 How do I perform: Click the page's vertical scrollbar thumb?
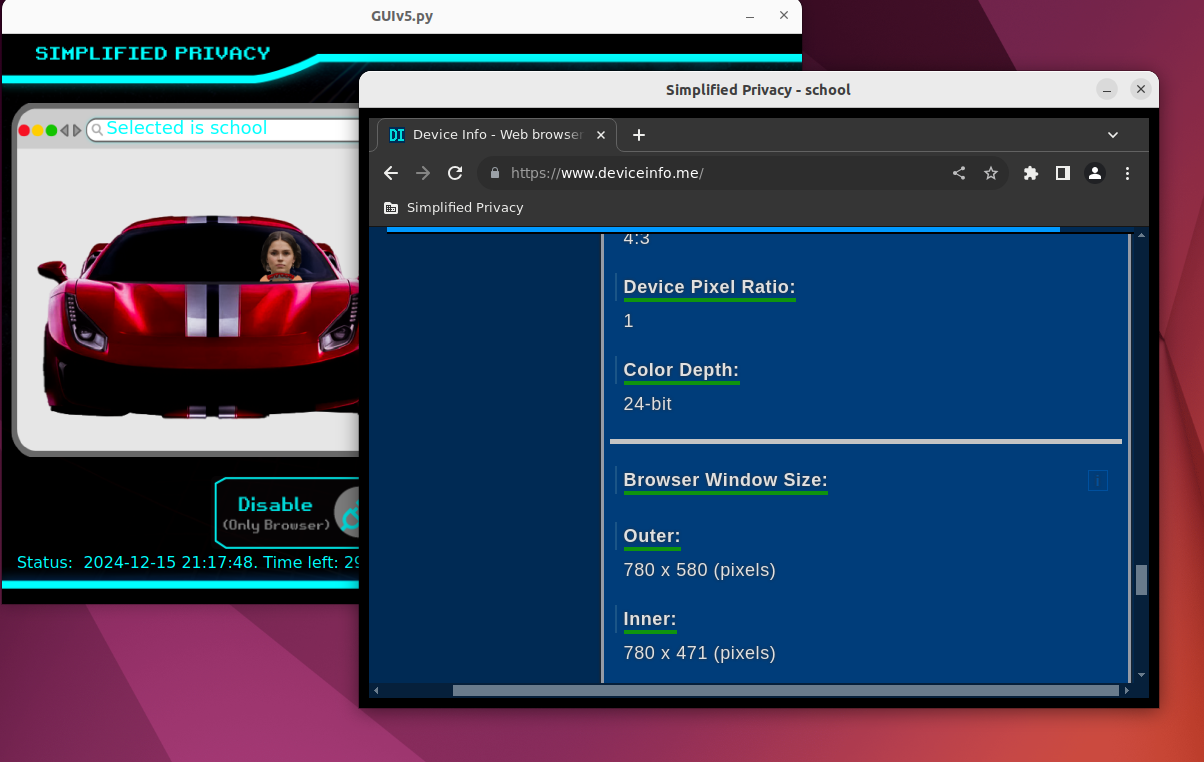coord(1141,580)
